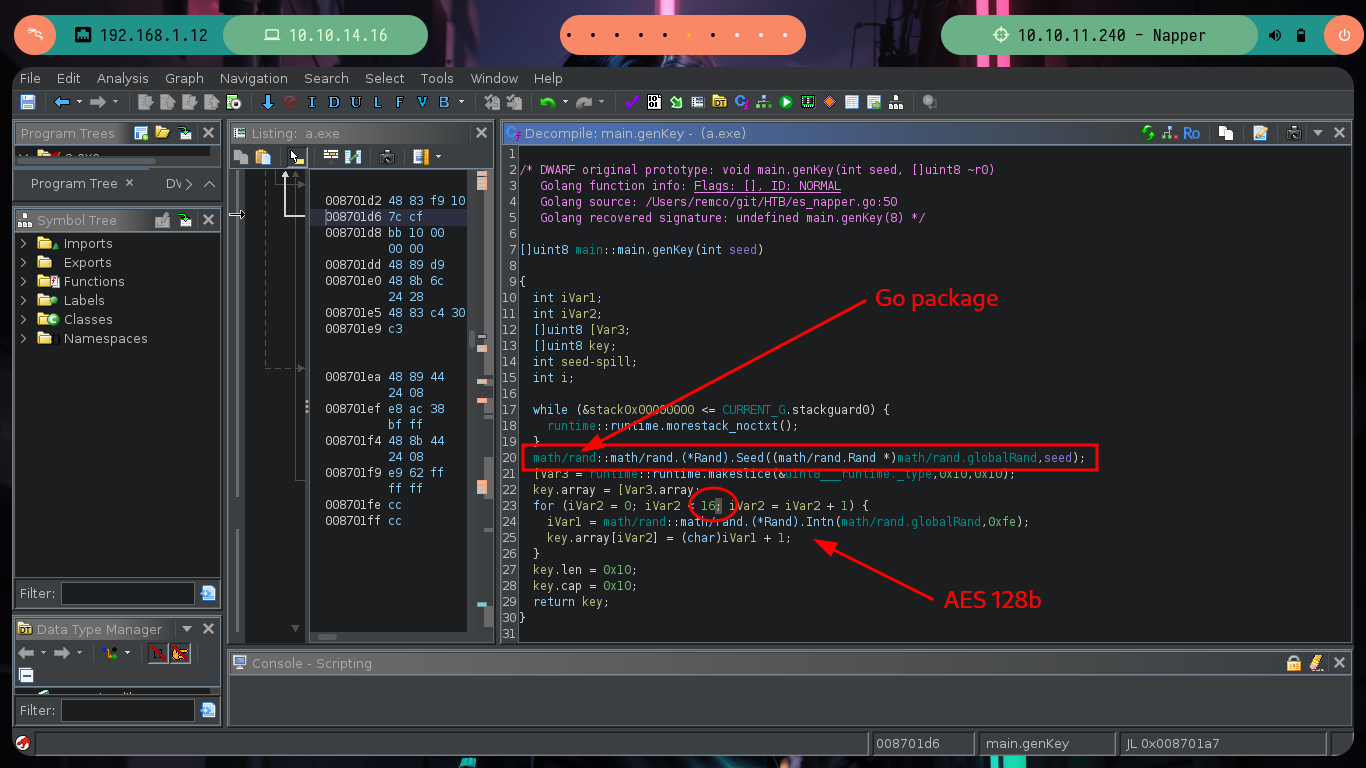
Task: Click the 10.10.14.16 VPN address pill
Action: click(325, 35)
